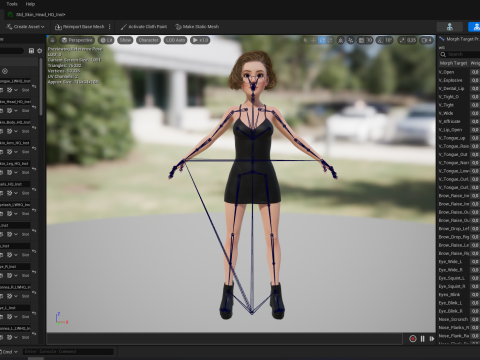Select the V_Affricate morph target
480x360 pixels.
449,121
